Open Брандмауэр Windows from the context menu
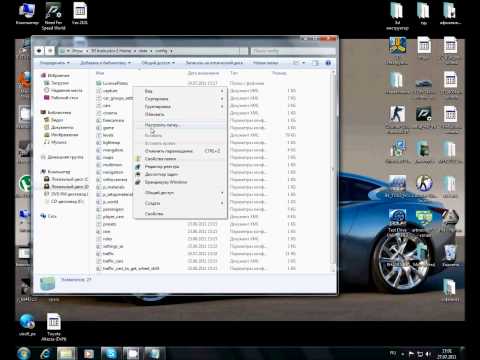The image size is (480, 360). pyautogui.click(x=180, y=182)
